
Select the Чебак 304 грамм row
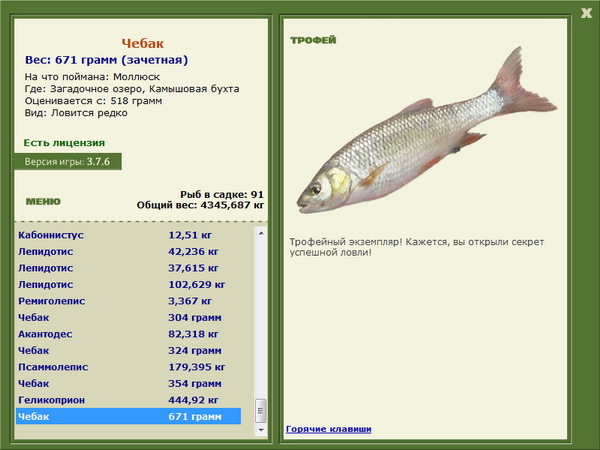pos(129,317)
